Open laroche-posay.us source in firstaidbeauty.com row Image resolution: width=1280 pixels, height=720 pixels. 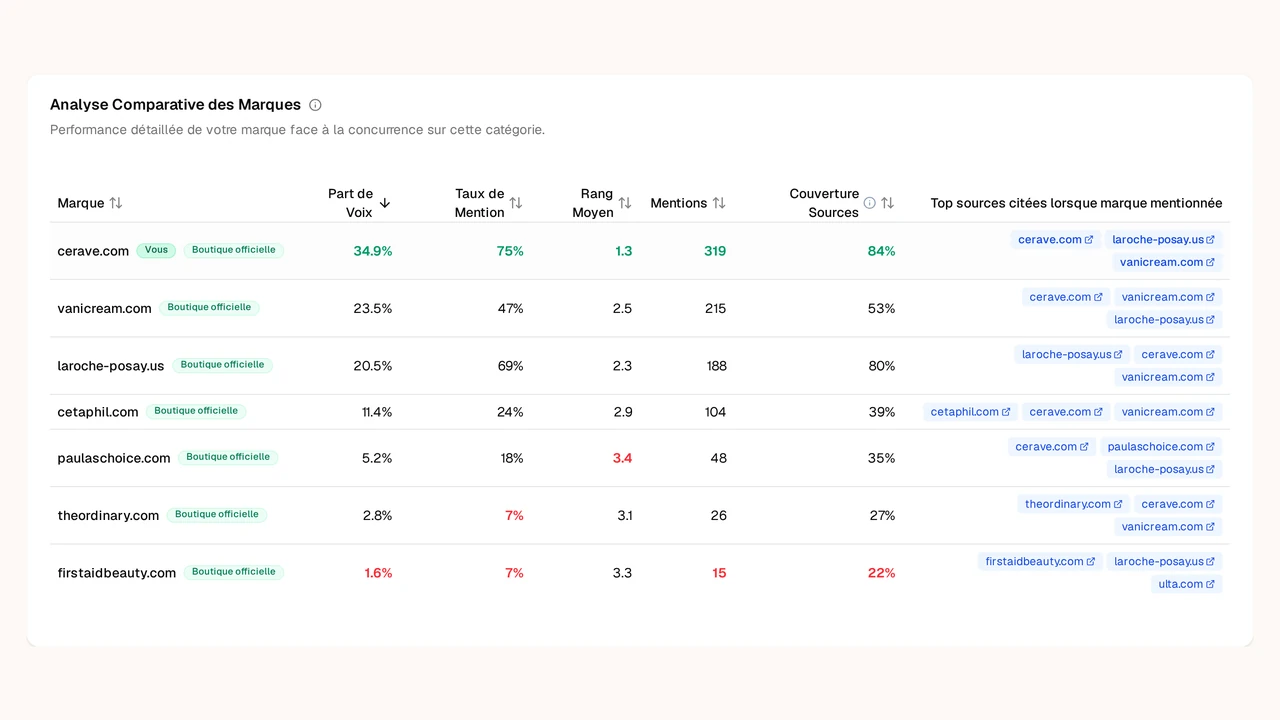(1164, 562)
